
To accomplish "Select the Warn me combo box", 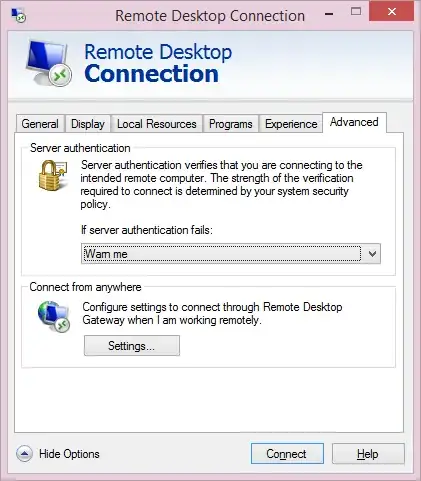I will (x=231, y=254).
